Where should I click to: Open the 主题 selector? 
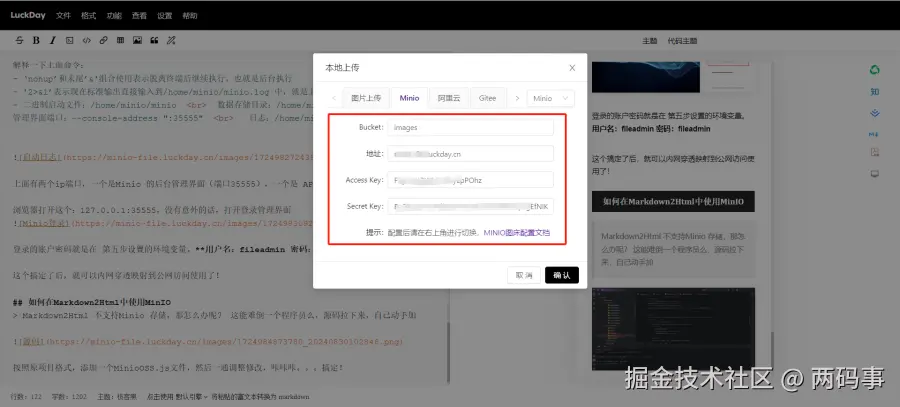pyautogui.click(x=650, y=41)
